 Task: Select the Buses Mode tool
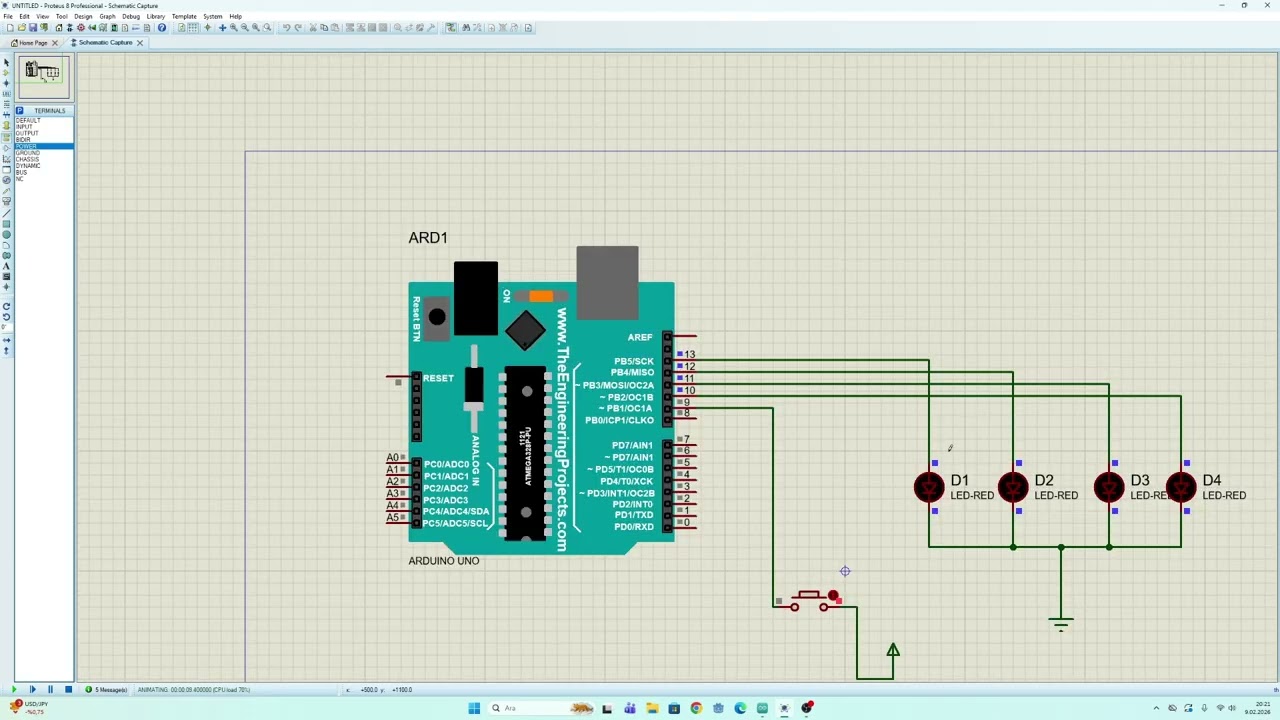6,115
